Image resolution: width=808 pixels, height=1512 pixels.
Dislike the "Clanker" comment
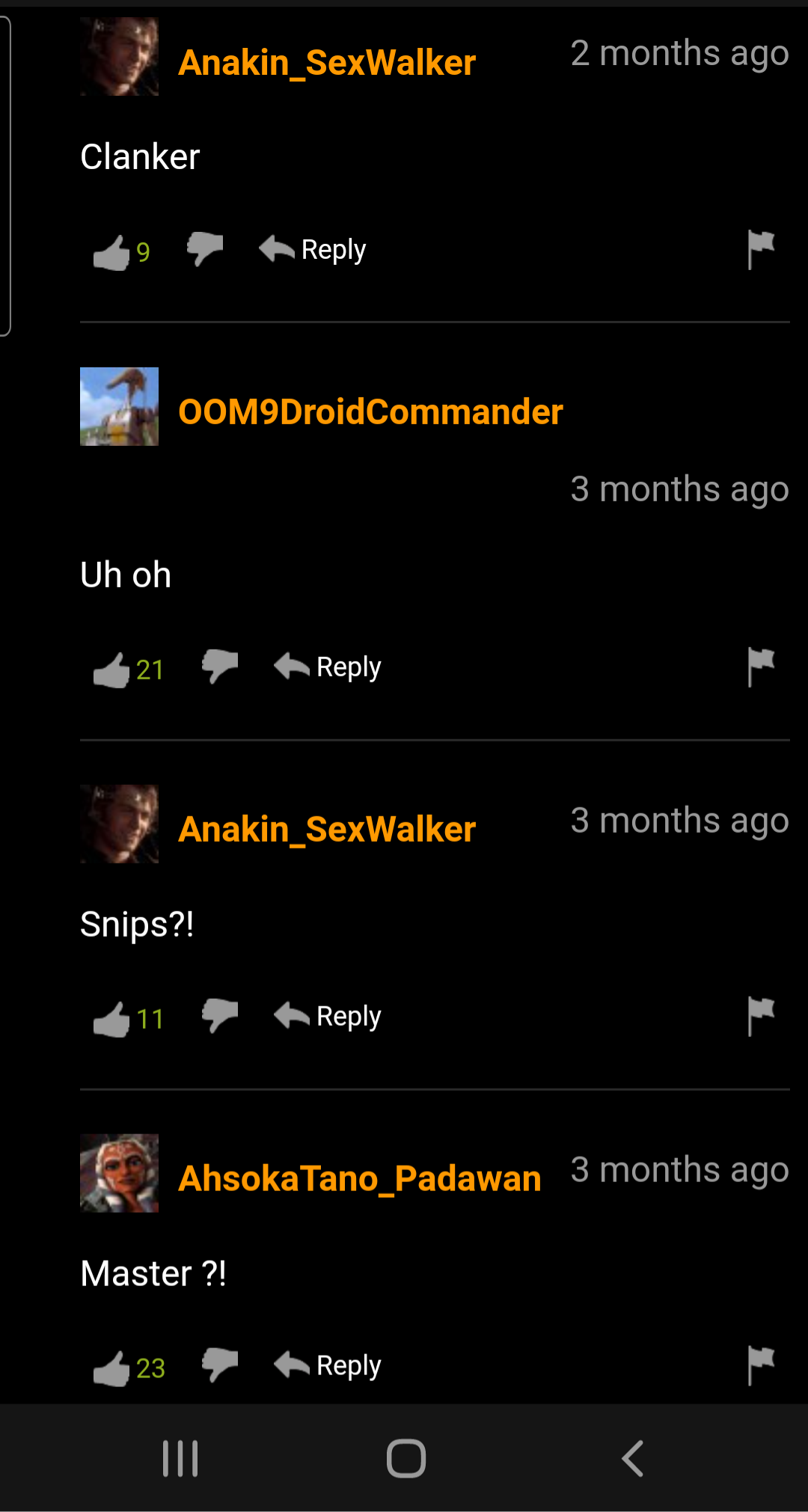click(x=205, y=248)
